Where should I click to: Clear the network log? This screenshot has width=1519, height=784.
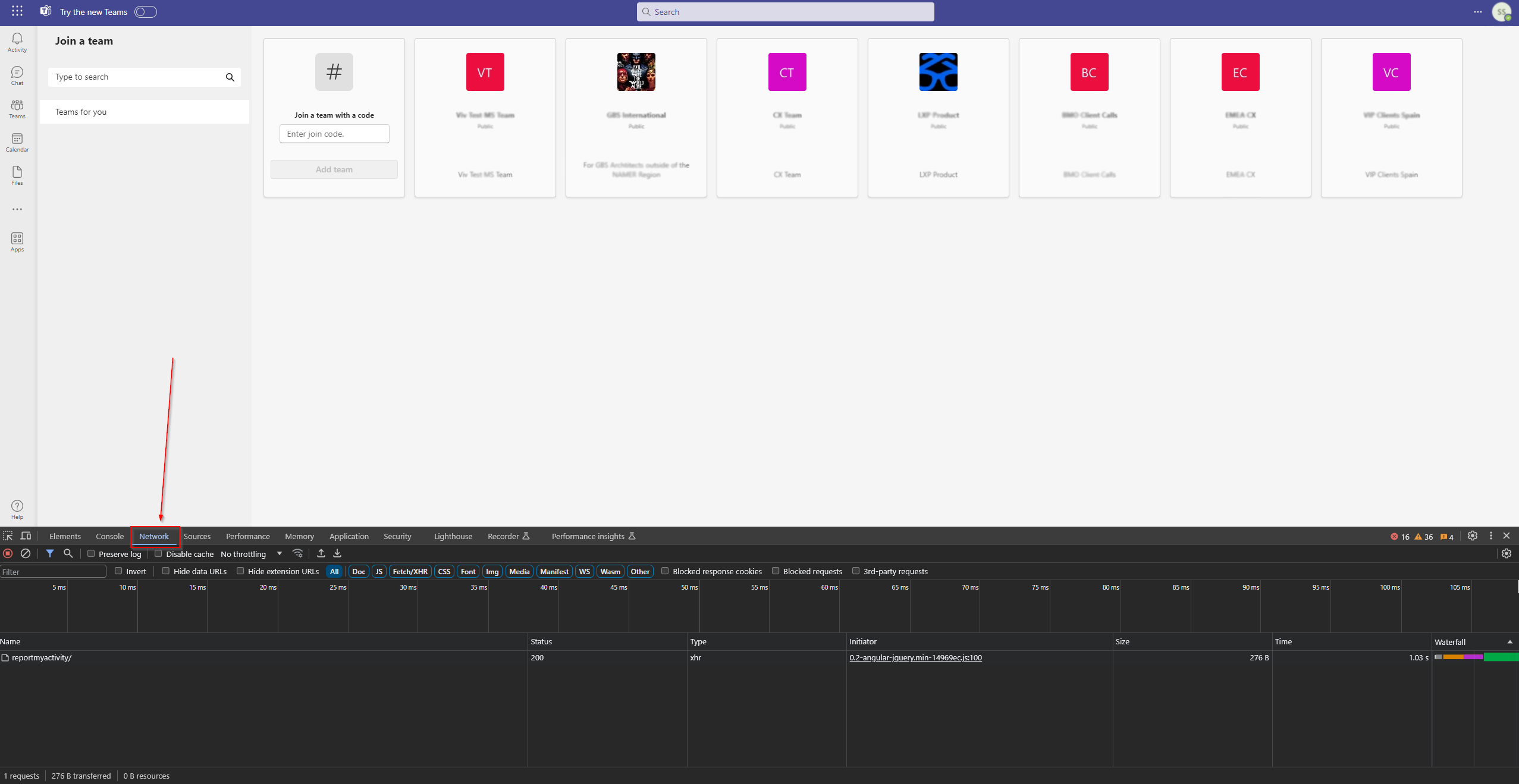(x=26, y=553)
